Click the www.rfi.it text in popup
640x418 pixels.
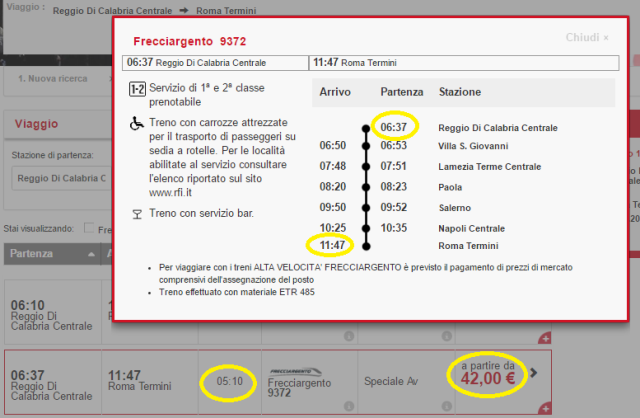pos(170,192)
